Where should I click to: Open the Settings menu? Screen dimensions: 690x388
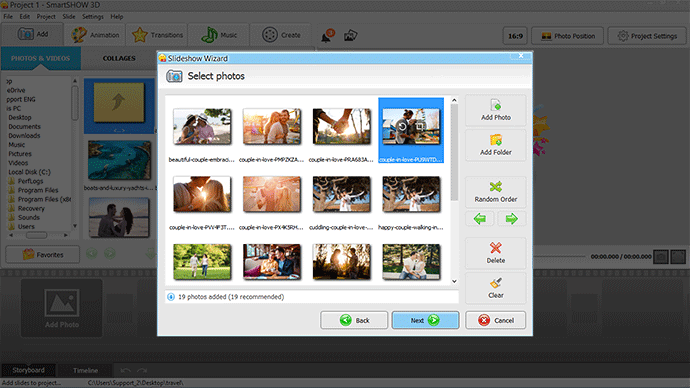(92, 17)
